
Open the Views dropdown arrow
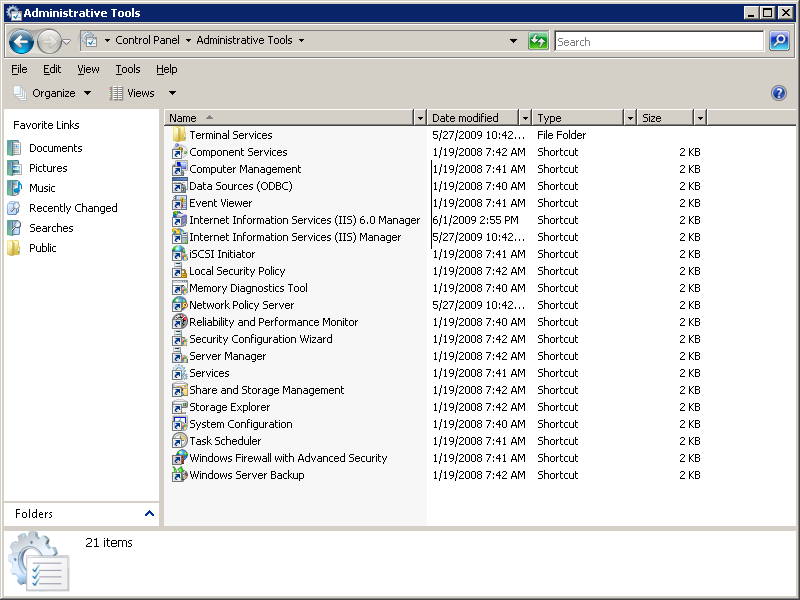pos(162,93)
